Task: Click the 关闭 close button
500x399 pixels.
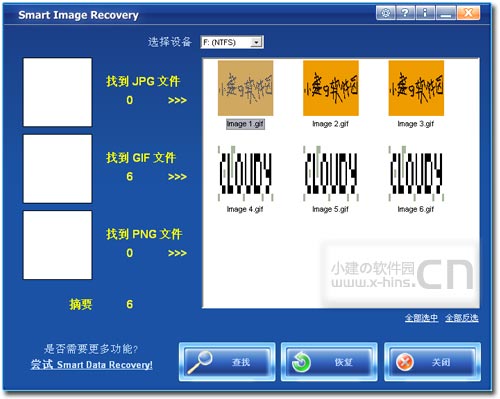Action: [x=432, y=362]
